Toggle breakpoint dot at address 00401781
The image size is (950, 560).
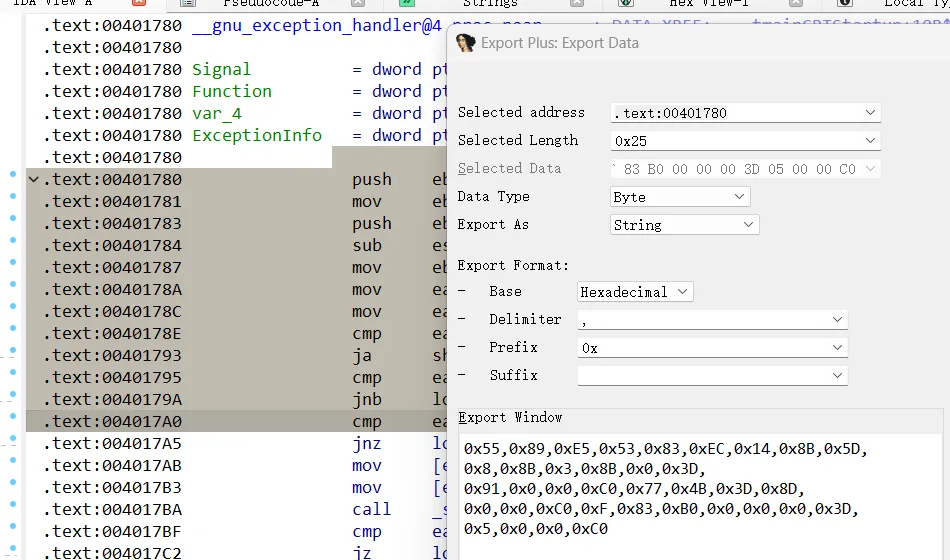[x=13, y=202]
